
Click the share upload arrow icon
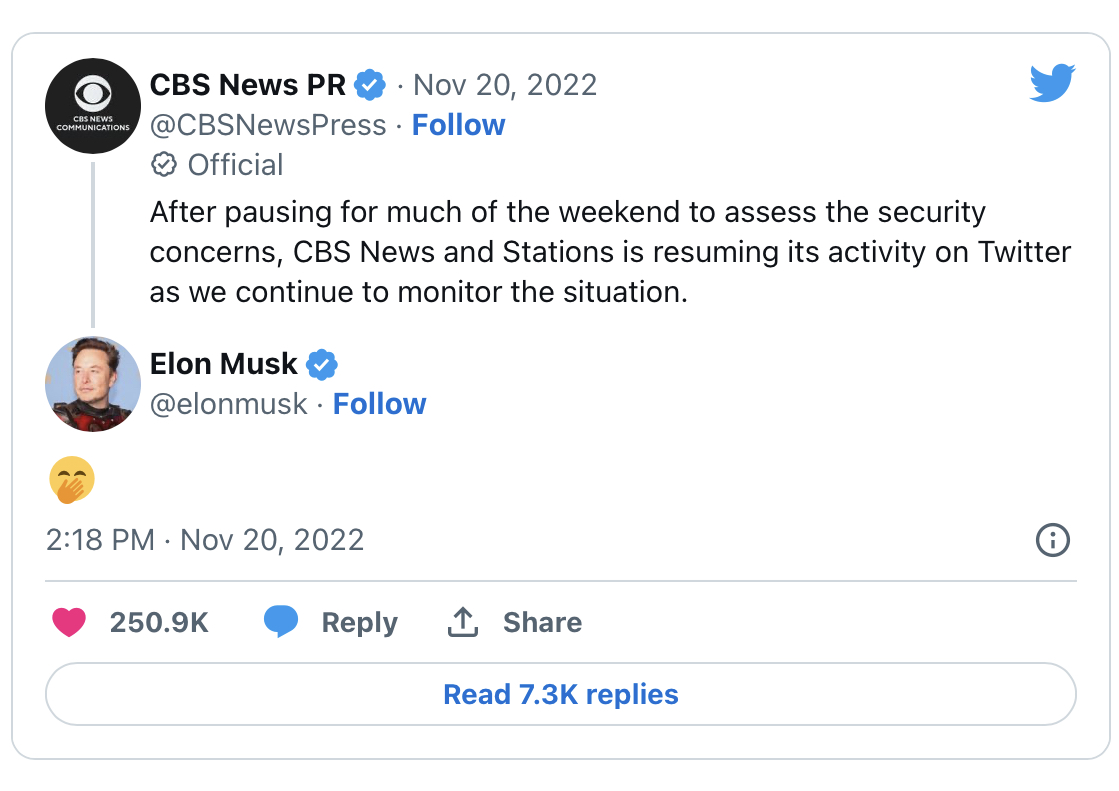point(462,622)
